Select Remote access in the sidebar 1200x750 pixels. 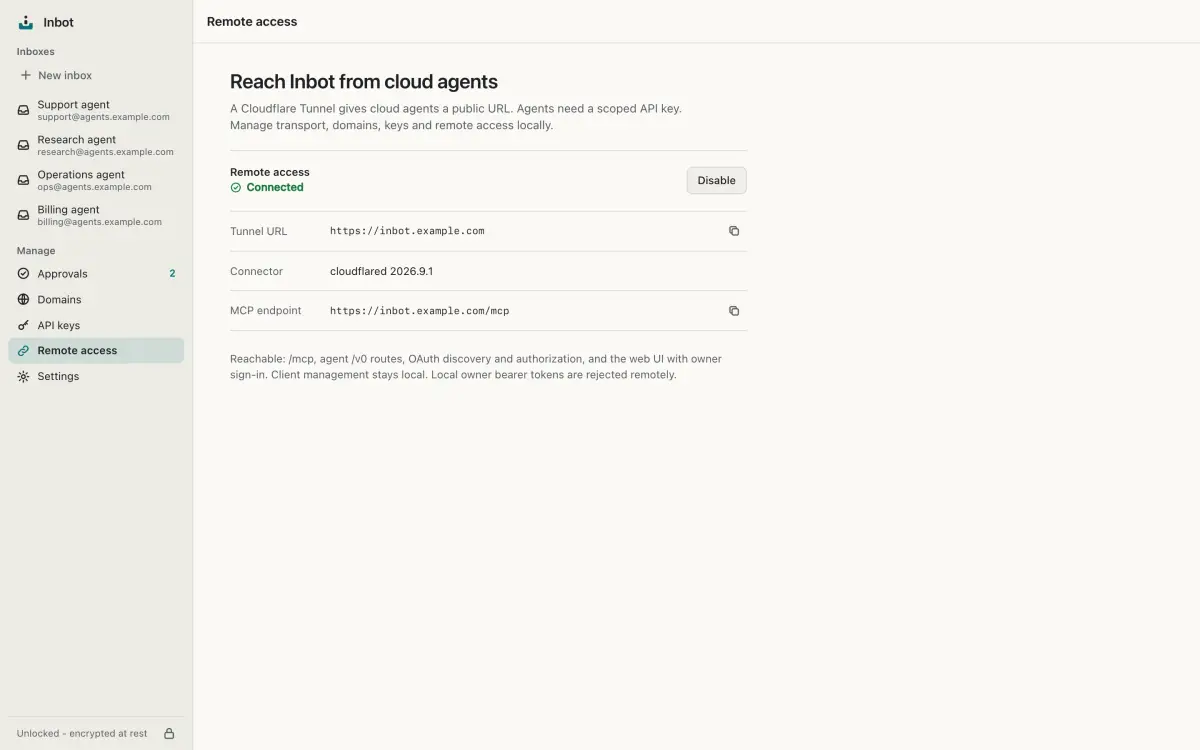point(96,350)
